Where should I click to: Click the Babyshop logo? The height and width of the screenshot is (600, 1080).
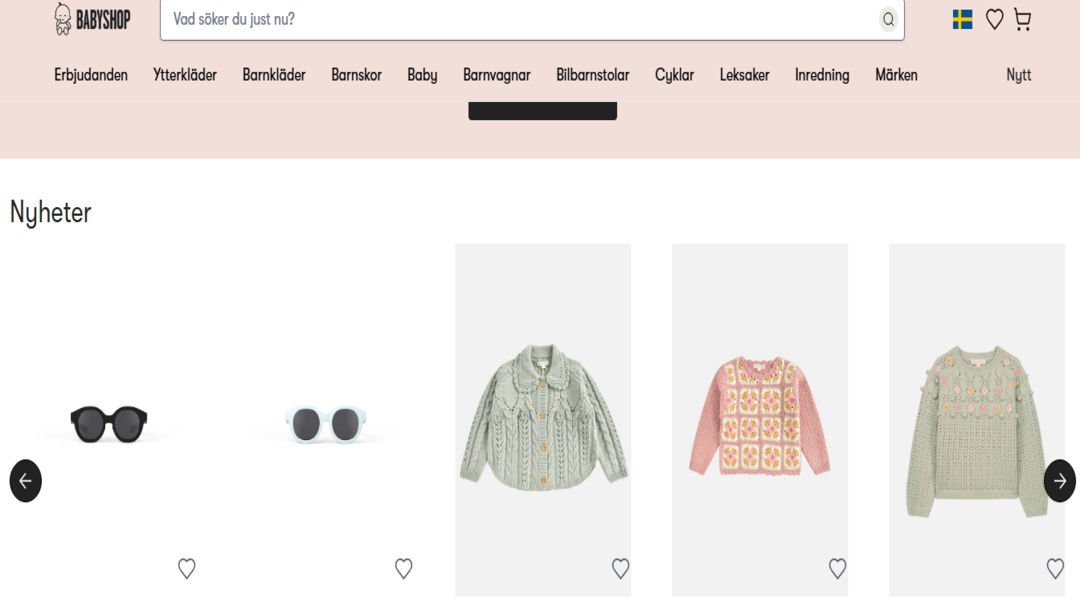[x=92, y=19]
